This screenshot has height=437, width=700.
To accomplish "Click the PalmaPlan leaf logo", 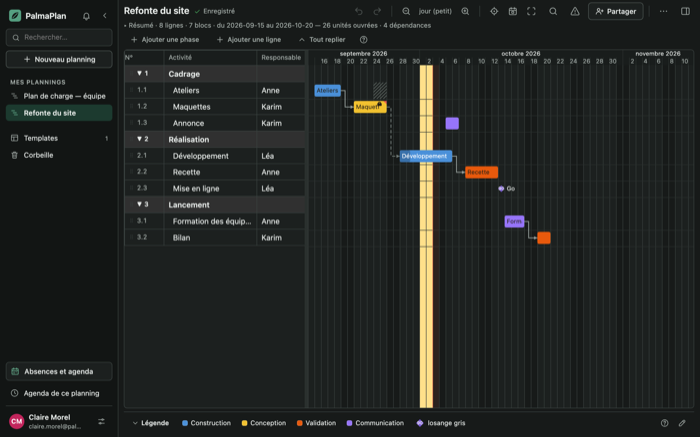I will [x=15, y=16].
